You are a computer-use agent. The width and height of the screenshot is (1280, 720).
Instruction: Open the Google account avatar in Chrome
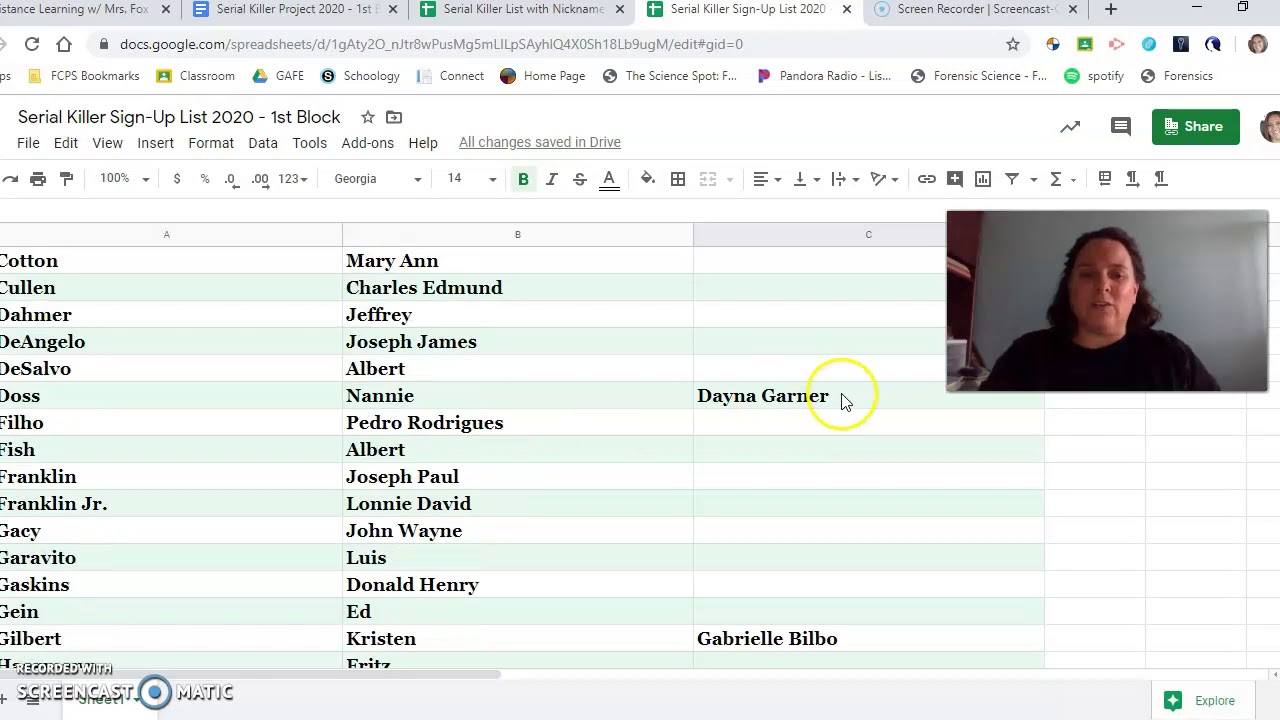(x=1258, y=44)
